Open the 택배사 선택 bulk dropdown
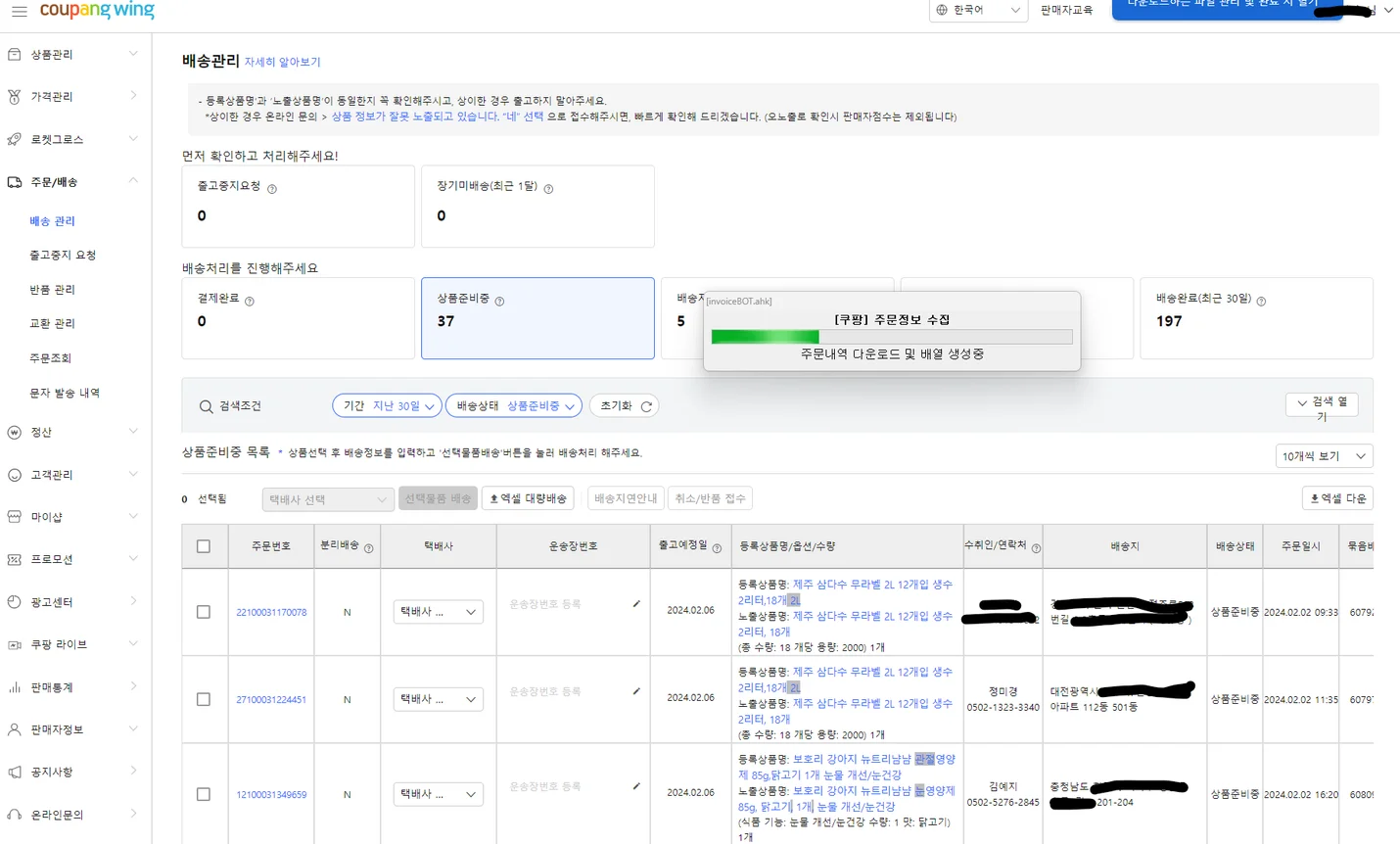This screenshot has height=844, width=1400. pyautogui.click(x=328, y=499)
